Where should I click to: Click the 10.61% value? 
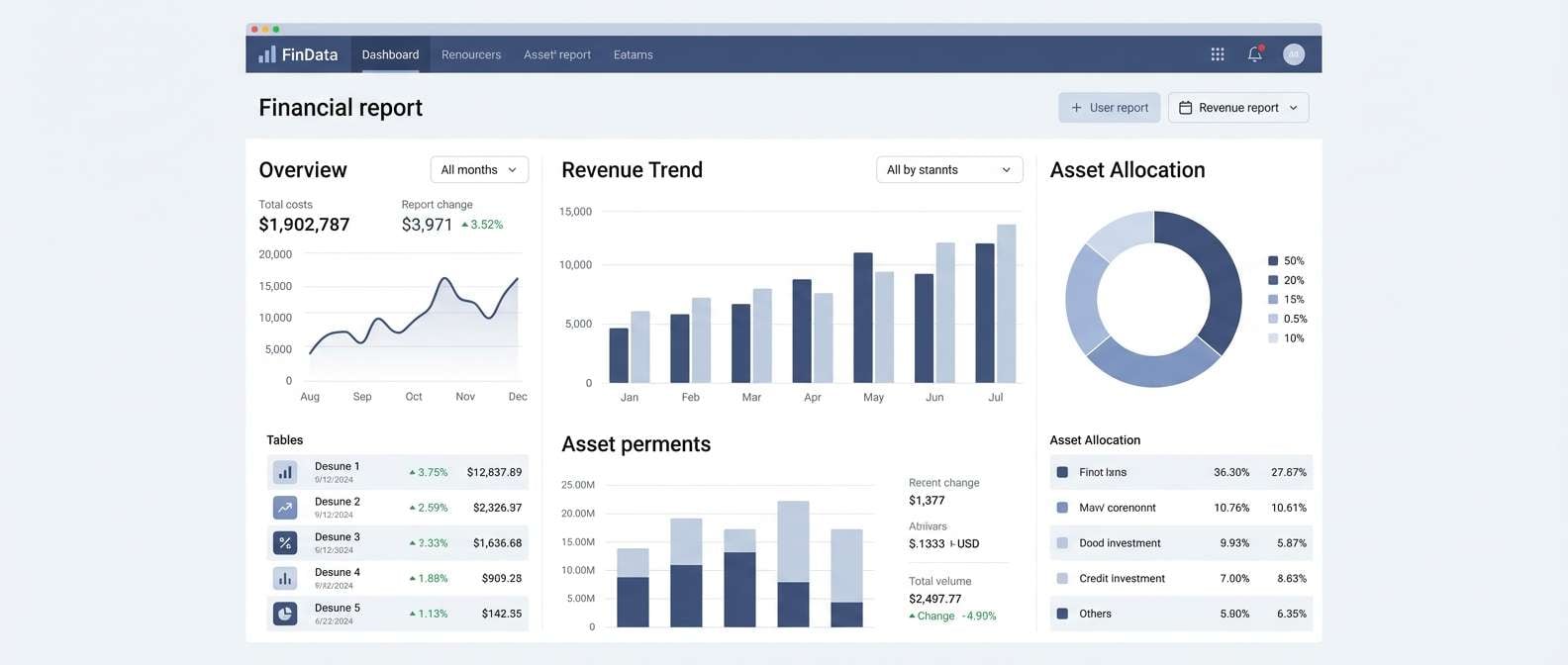click(x=1289, y=508)
